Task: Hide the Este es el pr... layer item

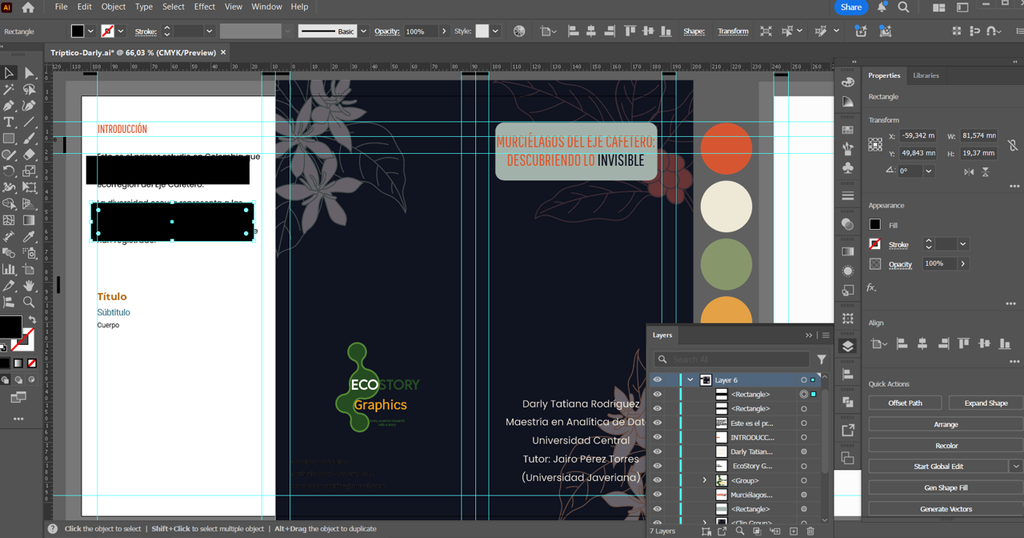Action: (658, 423)
